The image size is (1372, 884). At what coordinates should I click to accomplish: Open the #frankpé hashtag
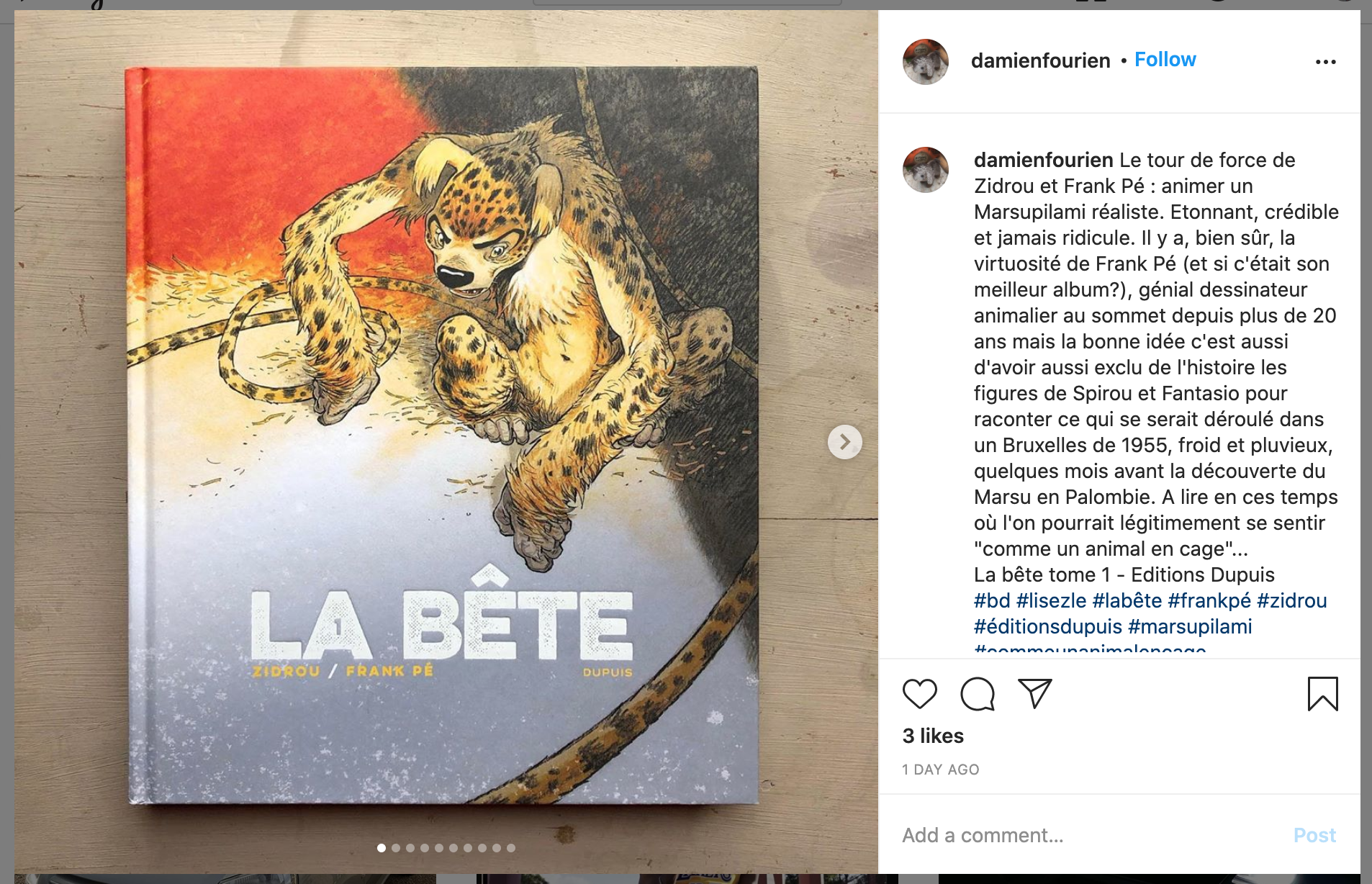point(1209,600)
